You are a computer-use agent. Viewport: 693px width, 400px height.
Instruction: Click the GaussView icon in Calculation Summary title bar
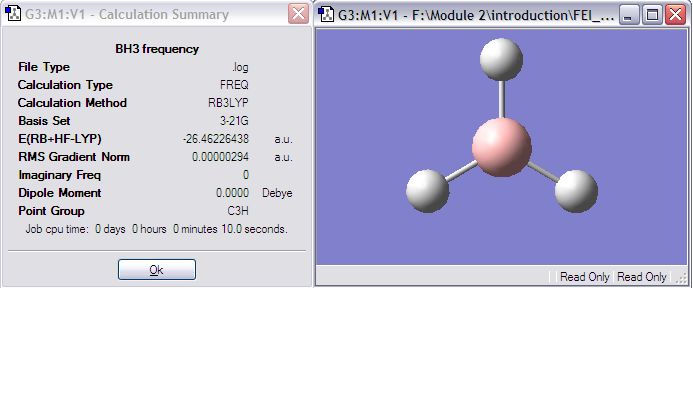(13, 14)
